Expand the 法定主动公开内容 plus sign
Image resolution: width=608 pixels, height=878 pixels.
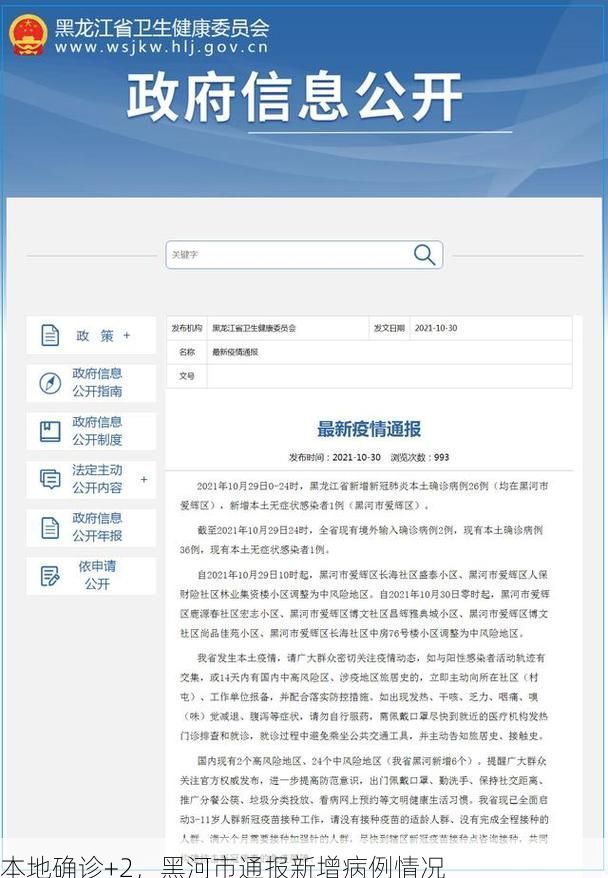pyautogui.click(x=144, y=479)
